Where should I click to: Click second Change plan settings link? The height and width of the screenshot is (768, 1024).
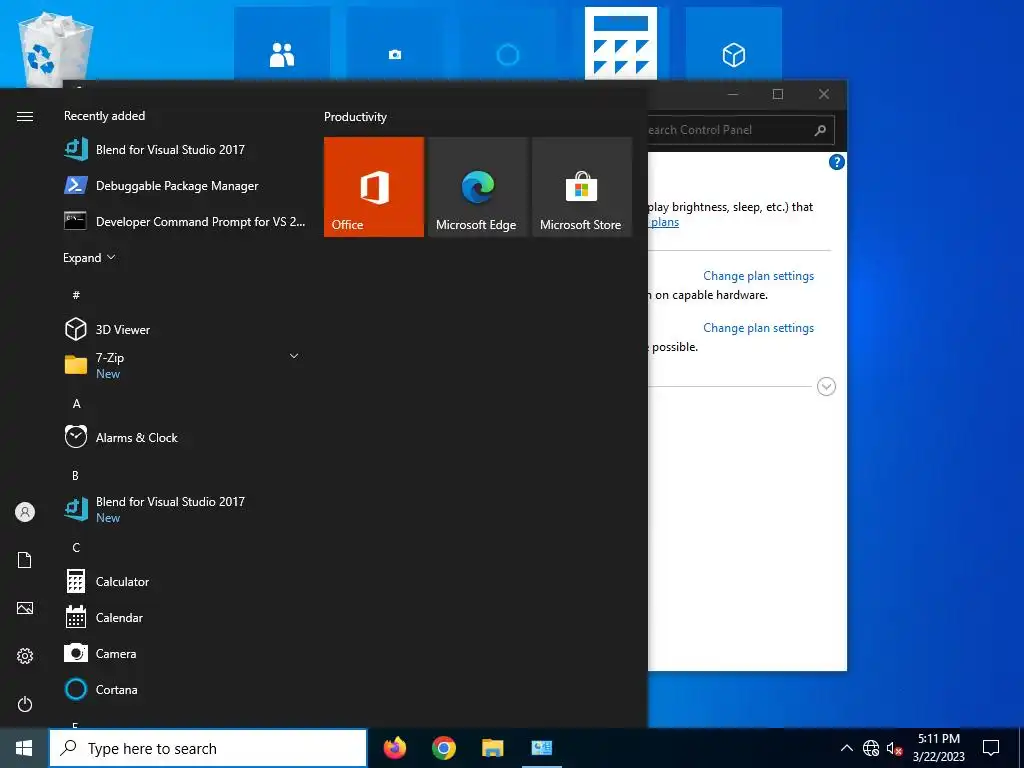[x=758, y=328]
